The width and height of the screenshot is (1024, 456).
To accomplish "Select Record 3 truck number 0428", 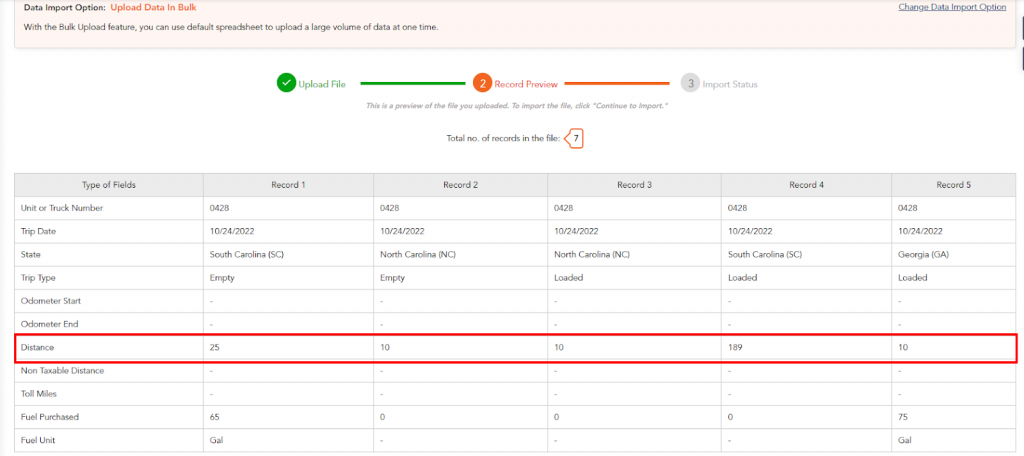I will pyautogui.click(x=564, y=208).
